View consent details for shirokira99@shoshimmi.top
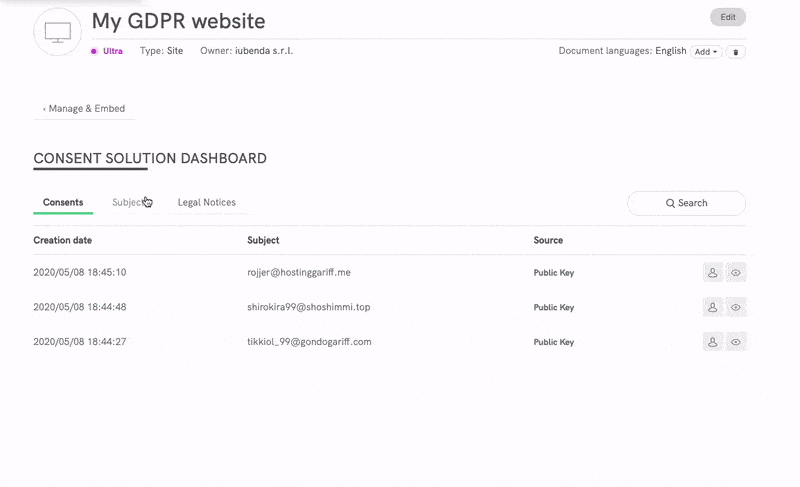 click(736, 307)
